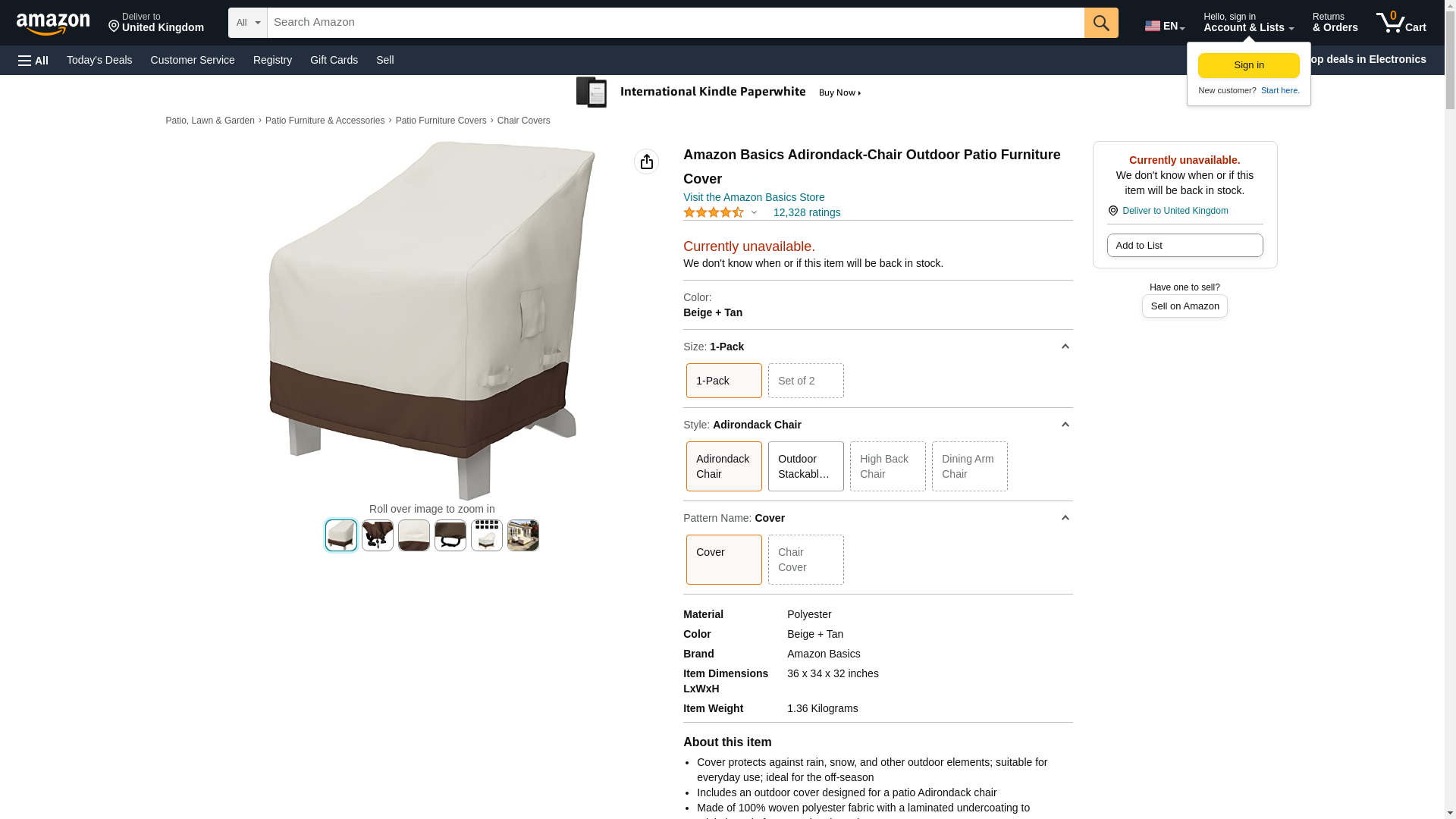Click the share icon near product image

(x=646, y=162)
